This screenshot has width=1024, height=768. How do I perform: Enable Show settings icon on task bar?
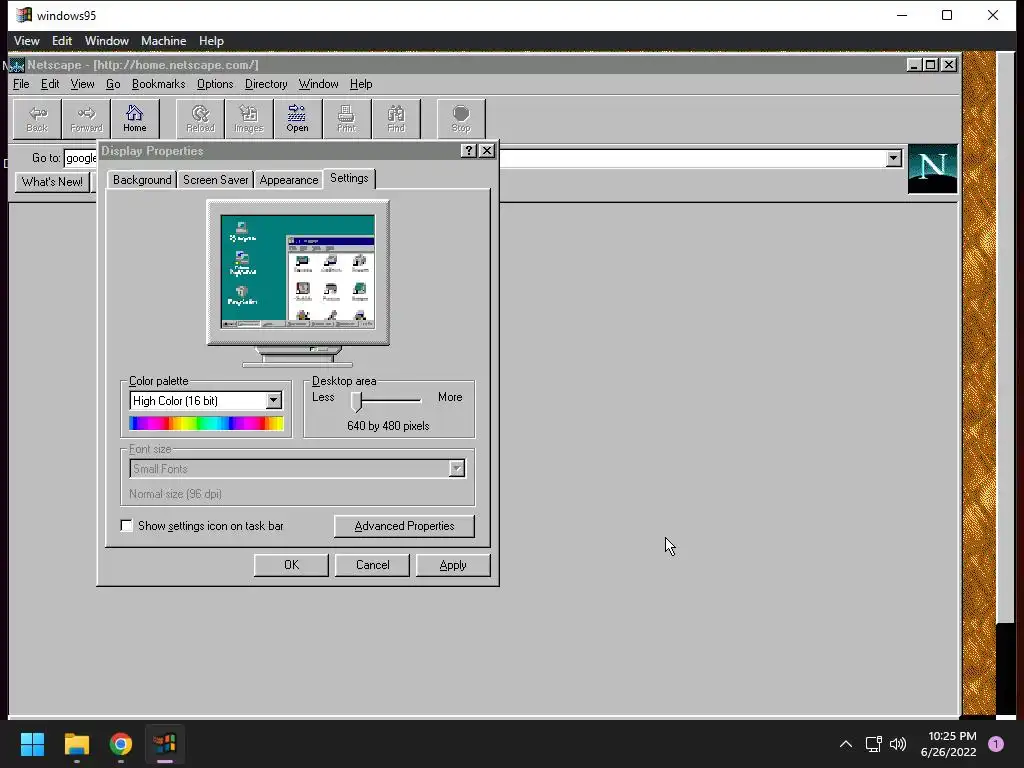[127, 526]
